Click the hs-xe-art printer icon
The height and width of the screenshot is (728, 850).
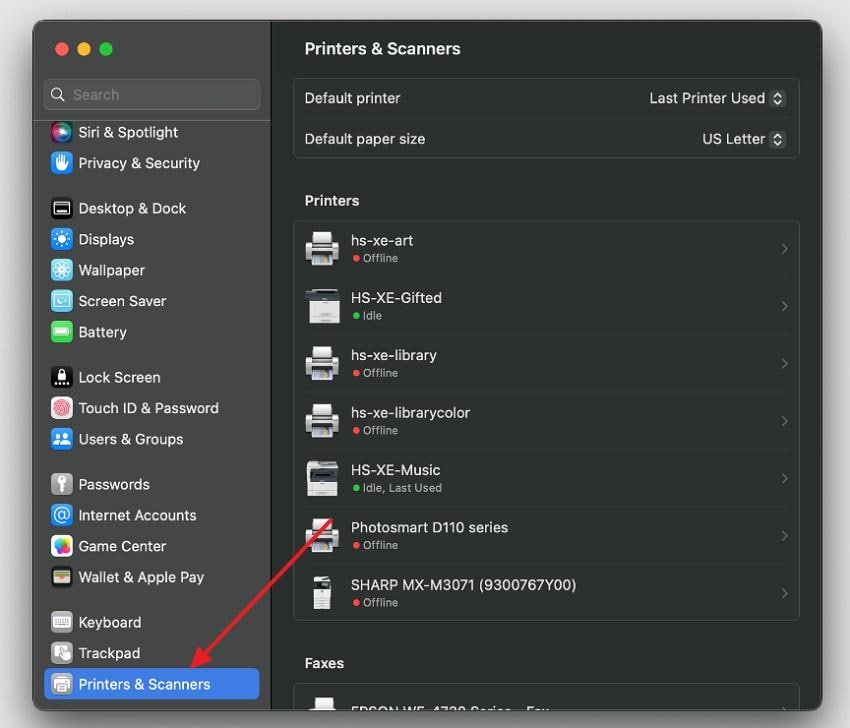click(x=322, y=249)
